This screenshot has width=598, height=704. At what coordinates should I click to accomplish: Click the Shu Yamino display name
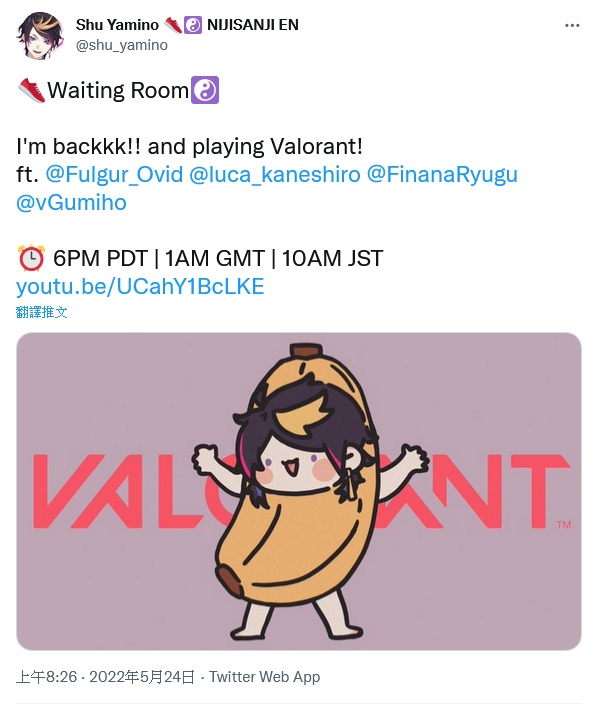[x=117, y=25]
